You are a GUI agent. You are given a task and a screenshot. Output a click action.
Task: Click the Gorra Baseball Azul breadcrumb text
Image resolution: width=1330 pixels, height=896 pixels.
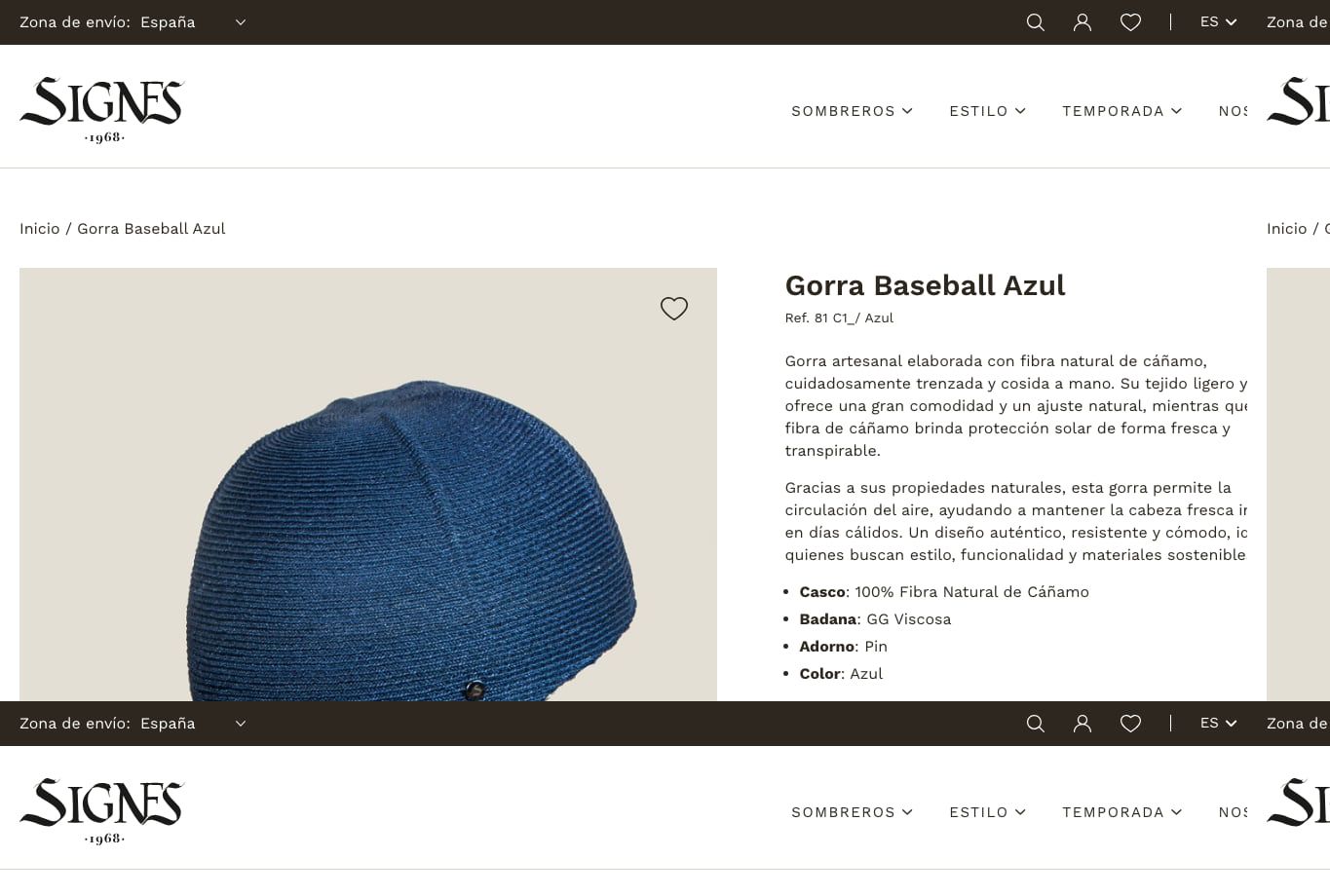tap(151, 229)
